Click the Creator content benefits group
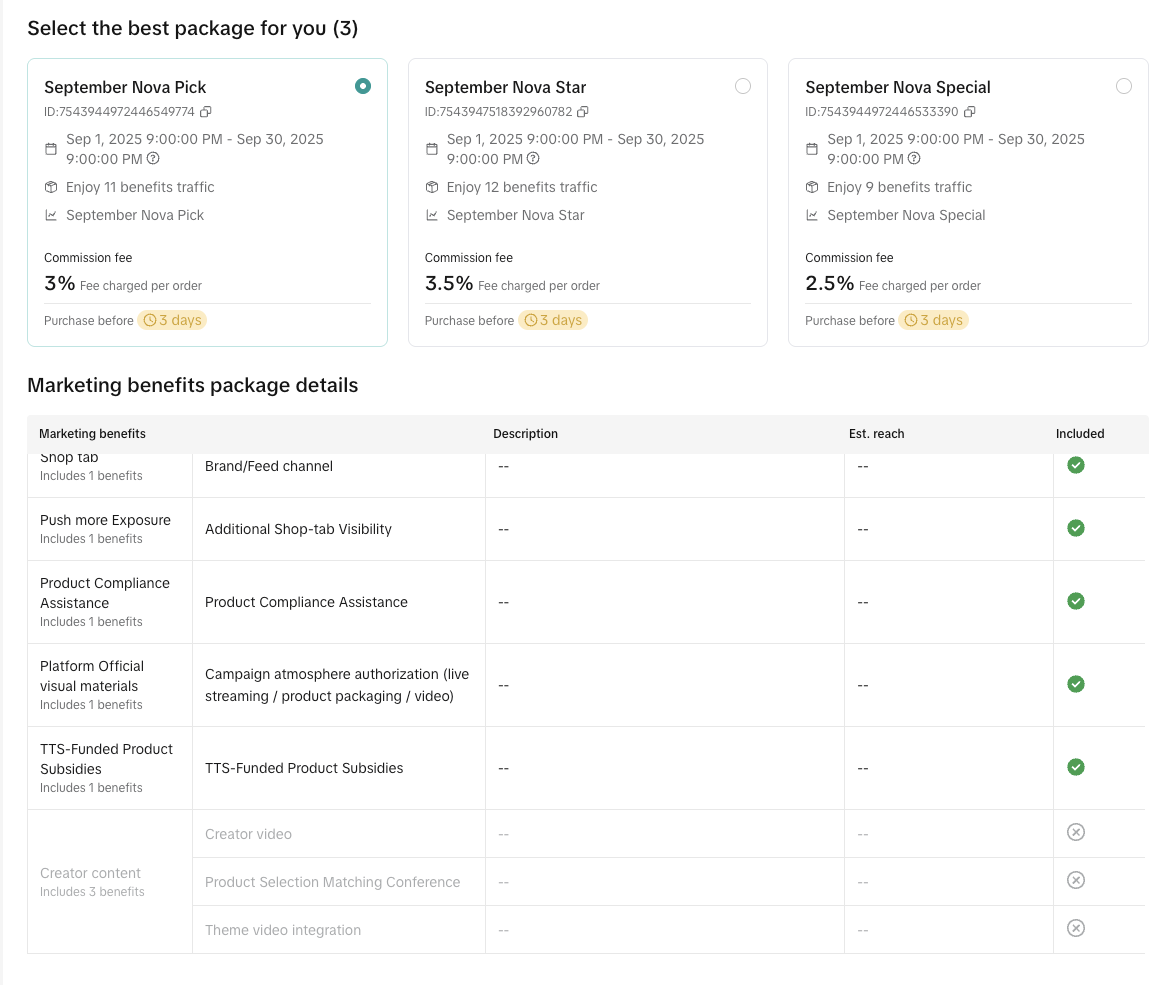Viewport: 1164px width, 985px height. [x=91, y=881]
